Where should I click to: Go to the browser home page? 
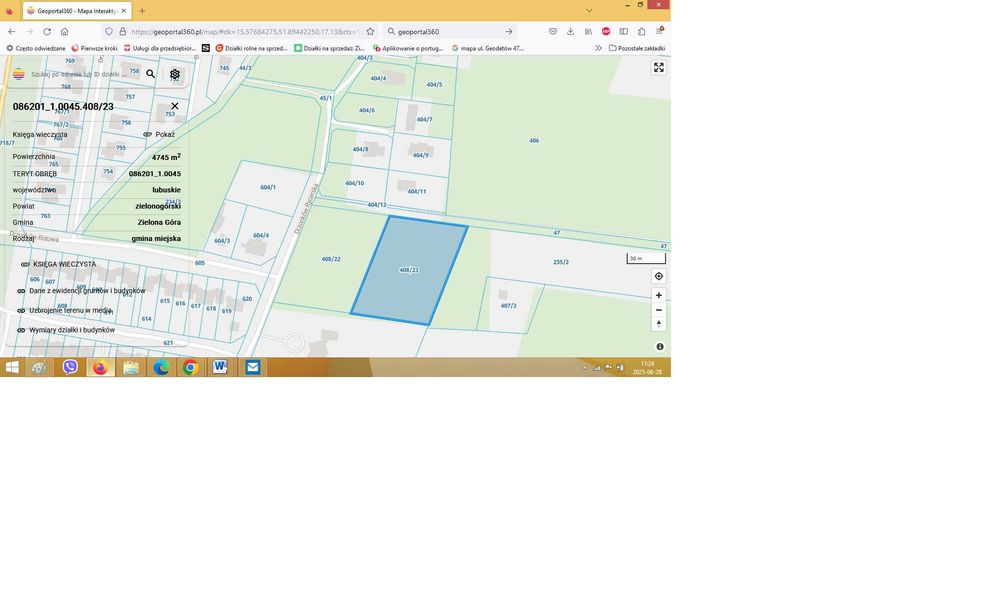click(x=64, y=31)
